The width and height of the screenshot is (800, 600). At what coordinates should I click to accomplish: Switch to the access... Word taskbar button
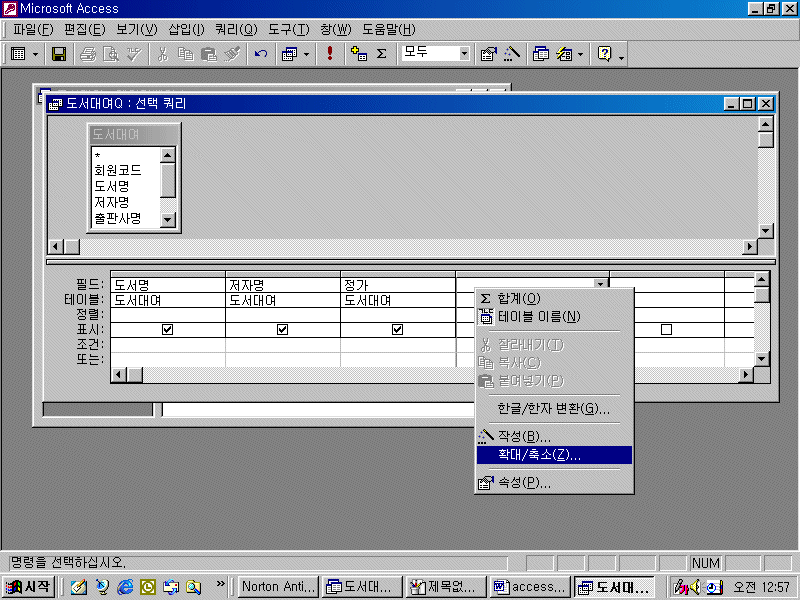pos(529,587)
